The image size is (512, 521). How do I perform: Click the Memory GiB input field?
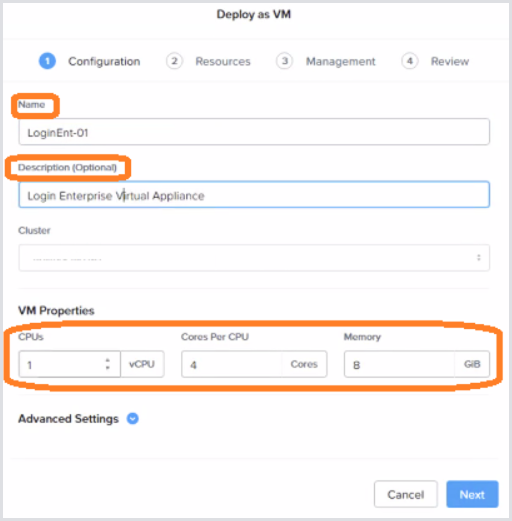click(399, 364)
